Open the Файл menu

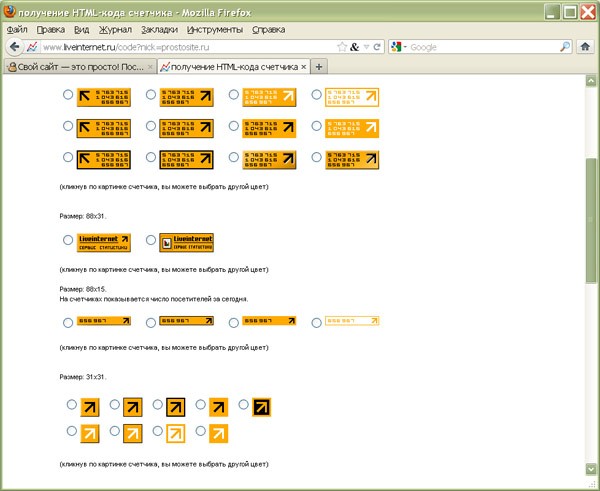17,29
